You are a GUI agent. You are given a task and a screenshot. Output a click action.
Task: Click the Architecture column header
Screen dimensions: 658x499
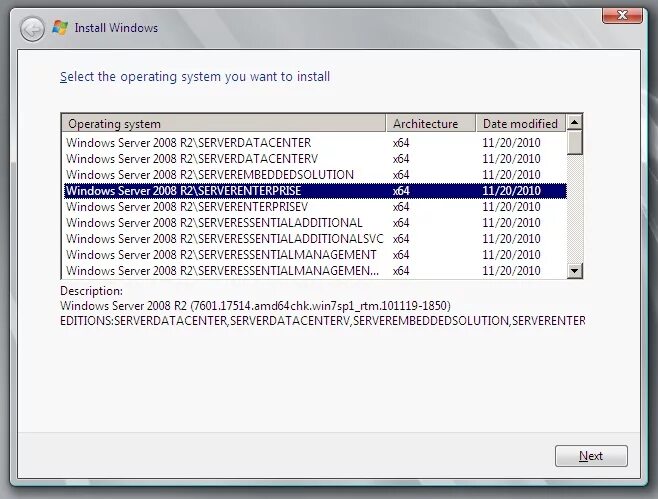pos(431,123)
